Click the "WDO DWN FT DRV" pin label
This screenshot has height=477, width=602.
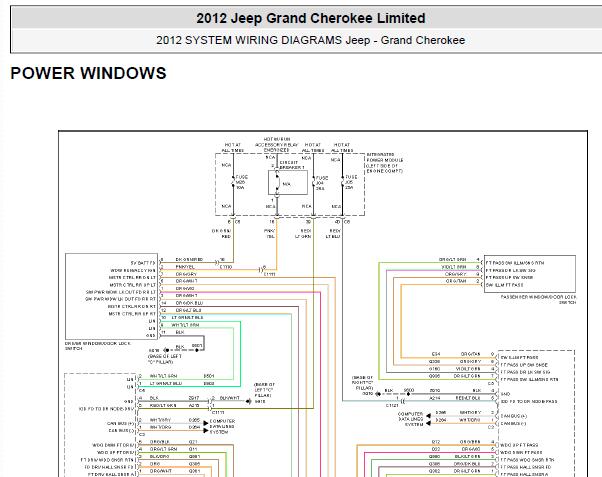(x=114, y=446)
